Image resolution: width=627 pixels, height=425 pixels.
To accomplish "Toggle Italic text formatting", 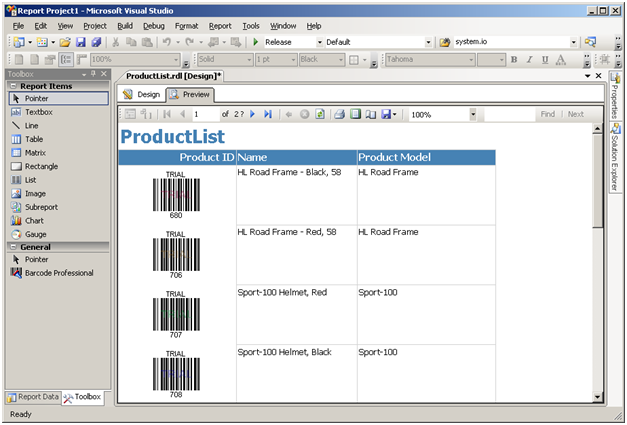I will tap(529, 60).
